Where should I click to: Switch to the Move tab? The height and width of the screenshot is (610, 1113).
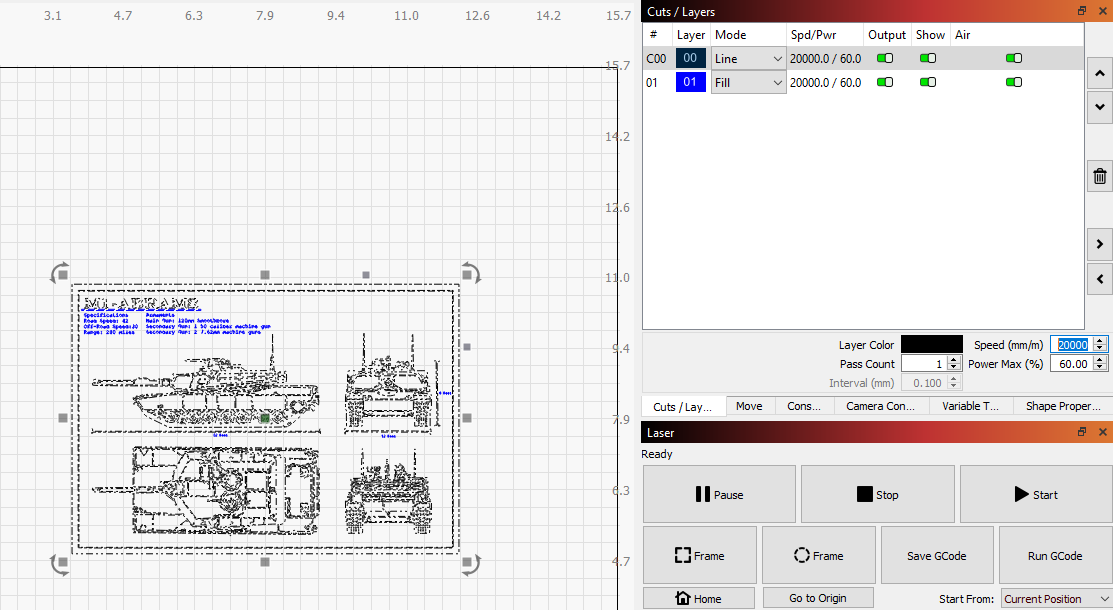(748, 406)
